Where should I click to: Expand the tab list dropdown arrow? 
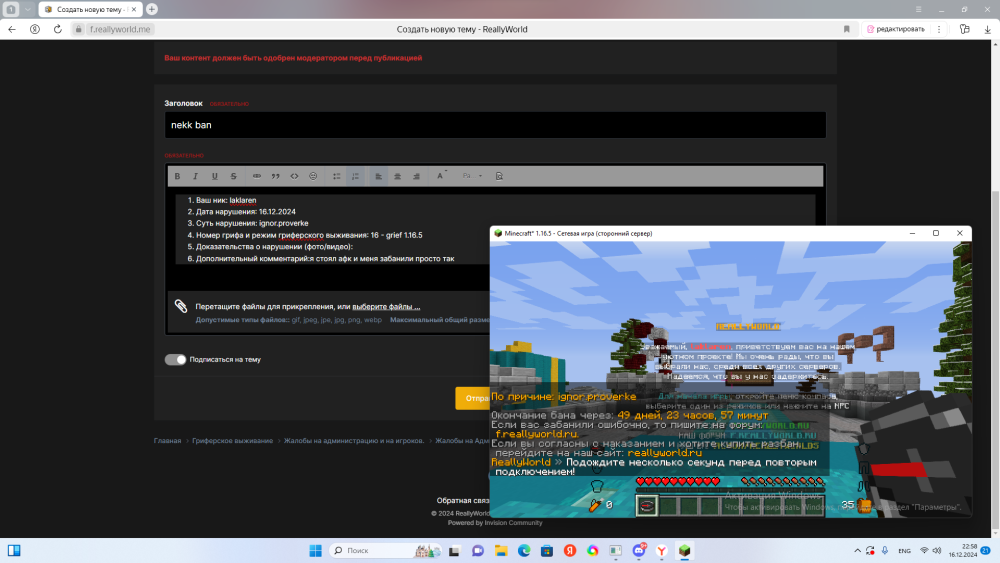point(27,10)
